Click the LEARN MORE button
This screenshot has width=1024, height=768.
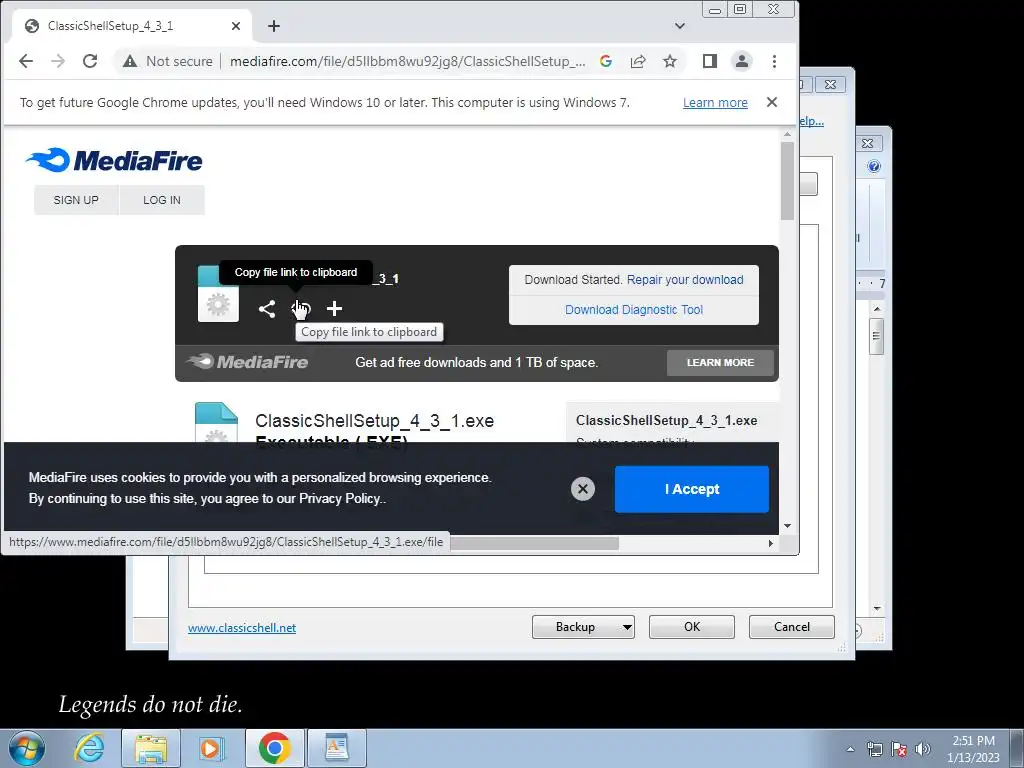720,362
